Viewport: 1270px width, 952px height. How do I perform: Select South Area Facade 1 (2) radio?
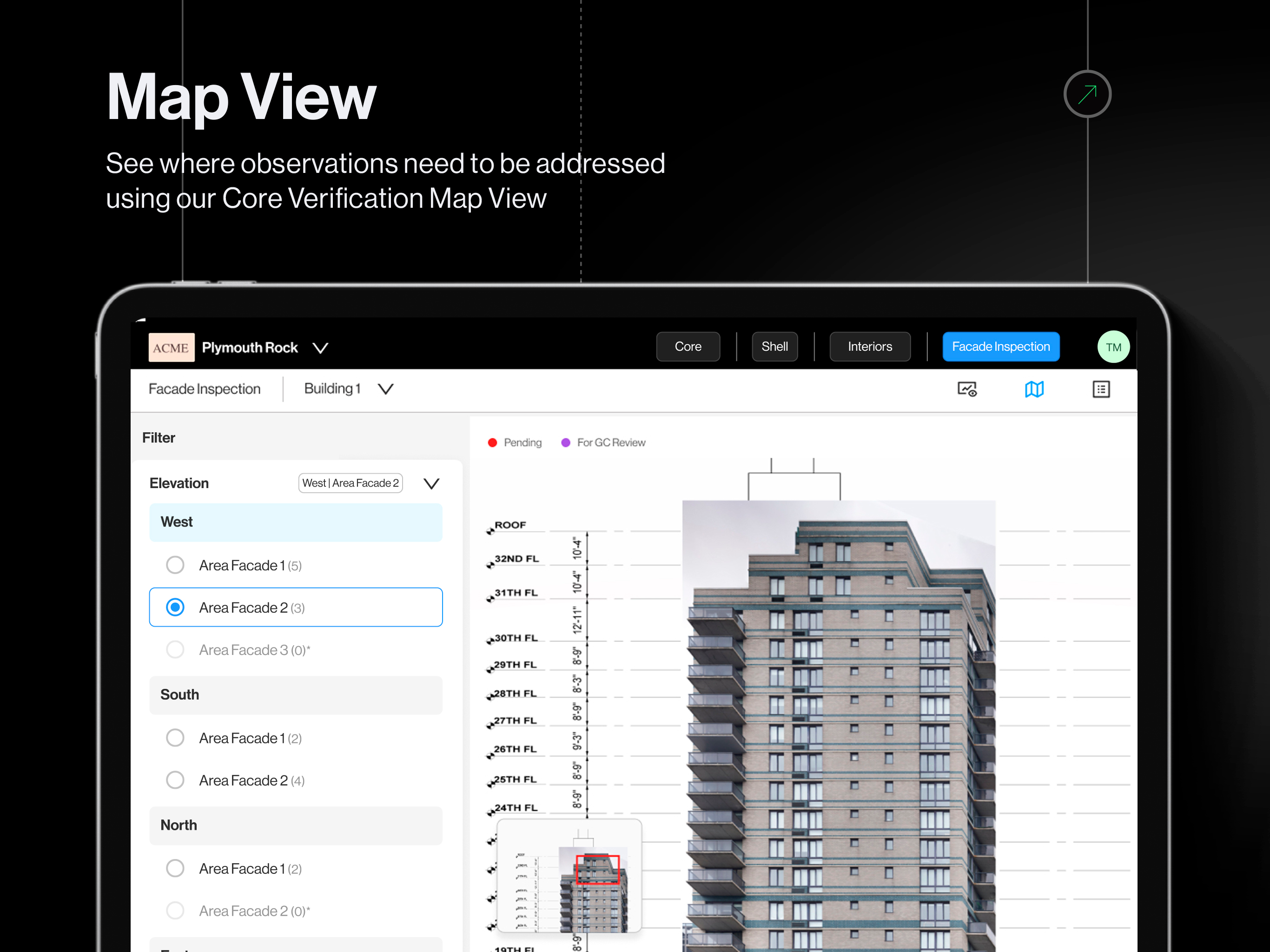coord(175,738)
